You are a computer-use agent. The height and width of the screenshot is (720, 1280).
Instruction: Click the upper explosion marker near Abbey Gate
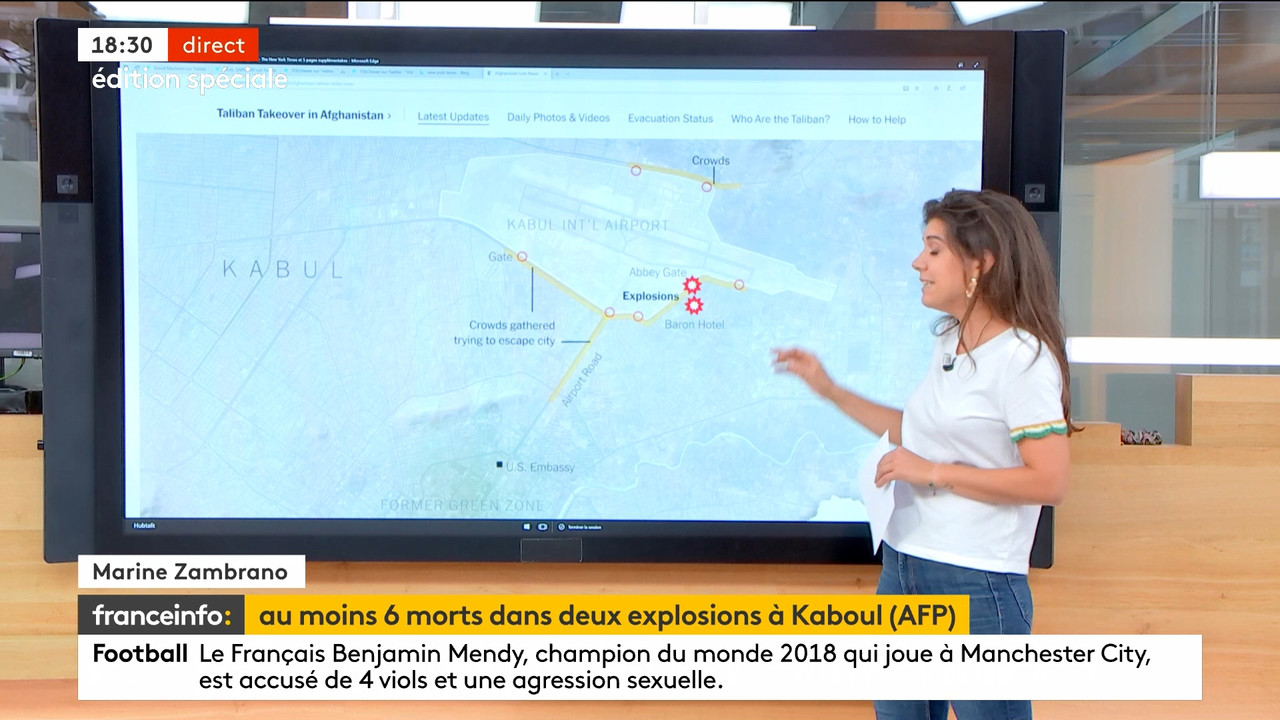(x=691, y=286)
